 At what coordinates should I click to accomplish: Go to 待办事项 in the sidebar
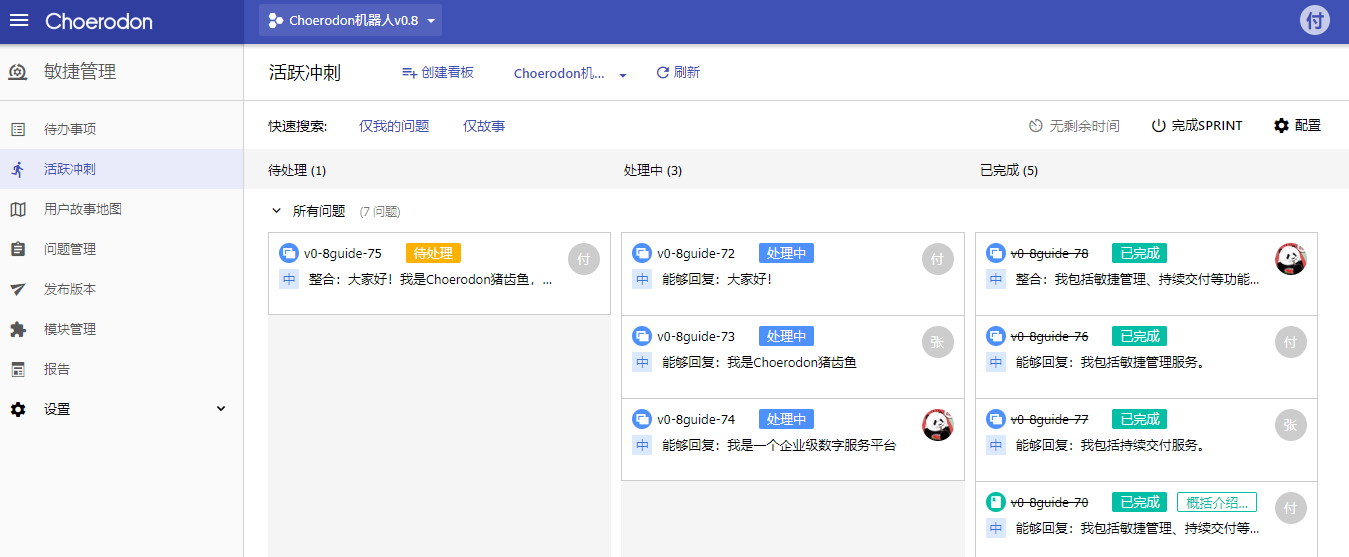(x=70, y=129)
